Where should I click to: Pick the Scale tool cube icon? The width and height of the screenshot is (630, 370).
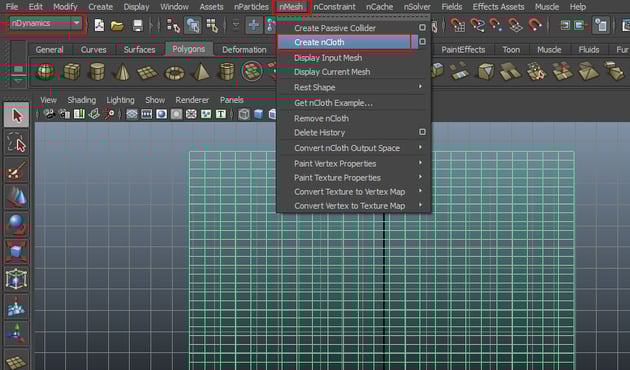(16, 251)
